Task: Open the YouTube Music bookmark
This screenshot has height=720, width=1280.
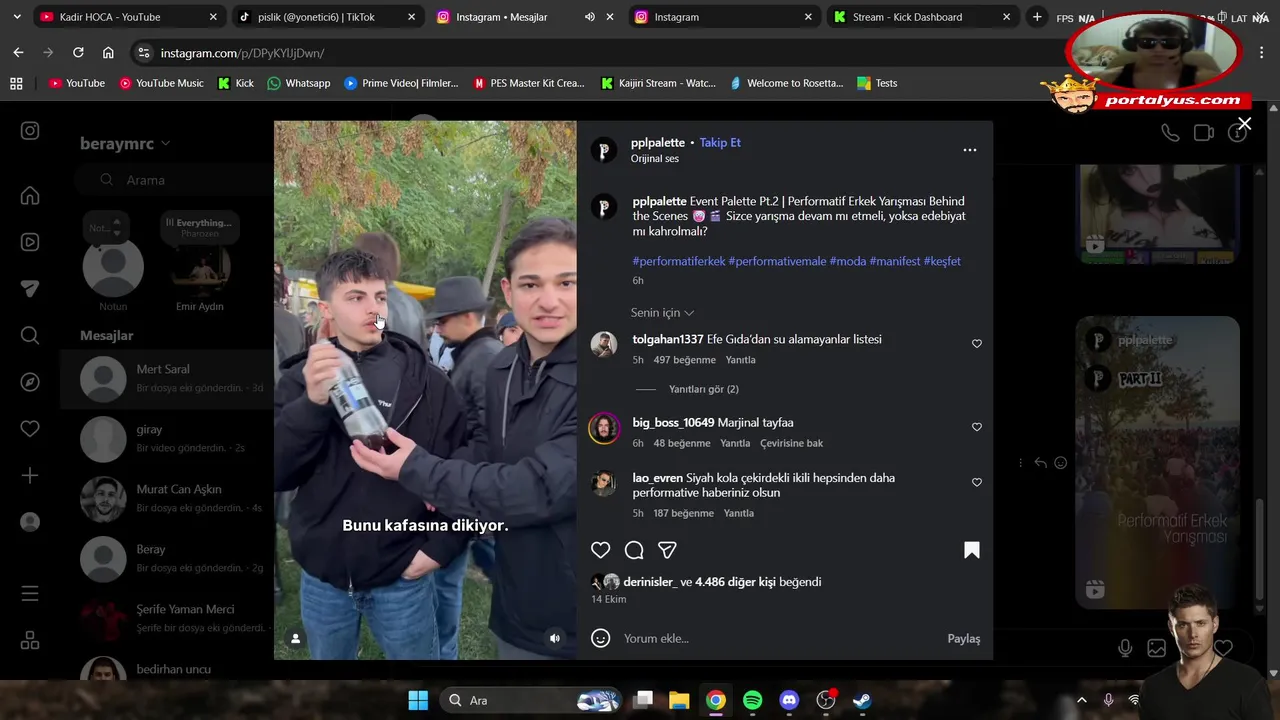Action: [x=161, y=84]
